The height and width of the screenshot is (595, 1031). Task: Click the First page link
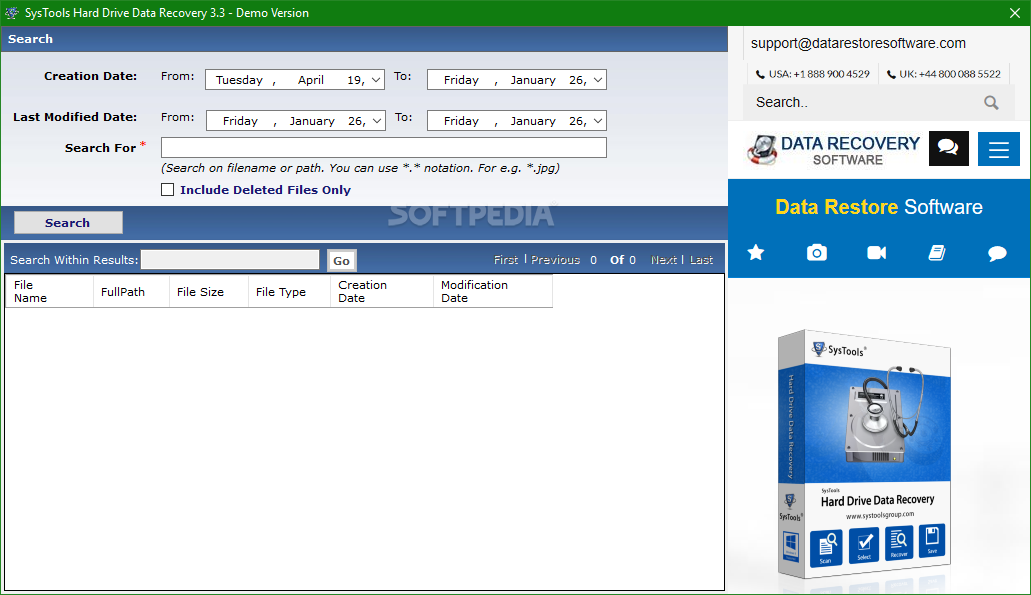click(506, 260)
